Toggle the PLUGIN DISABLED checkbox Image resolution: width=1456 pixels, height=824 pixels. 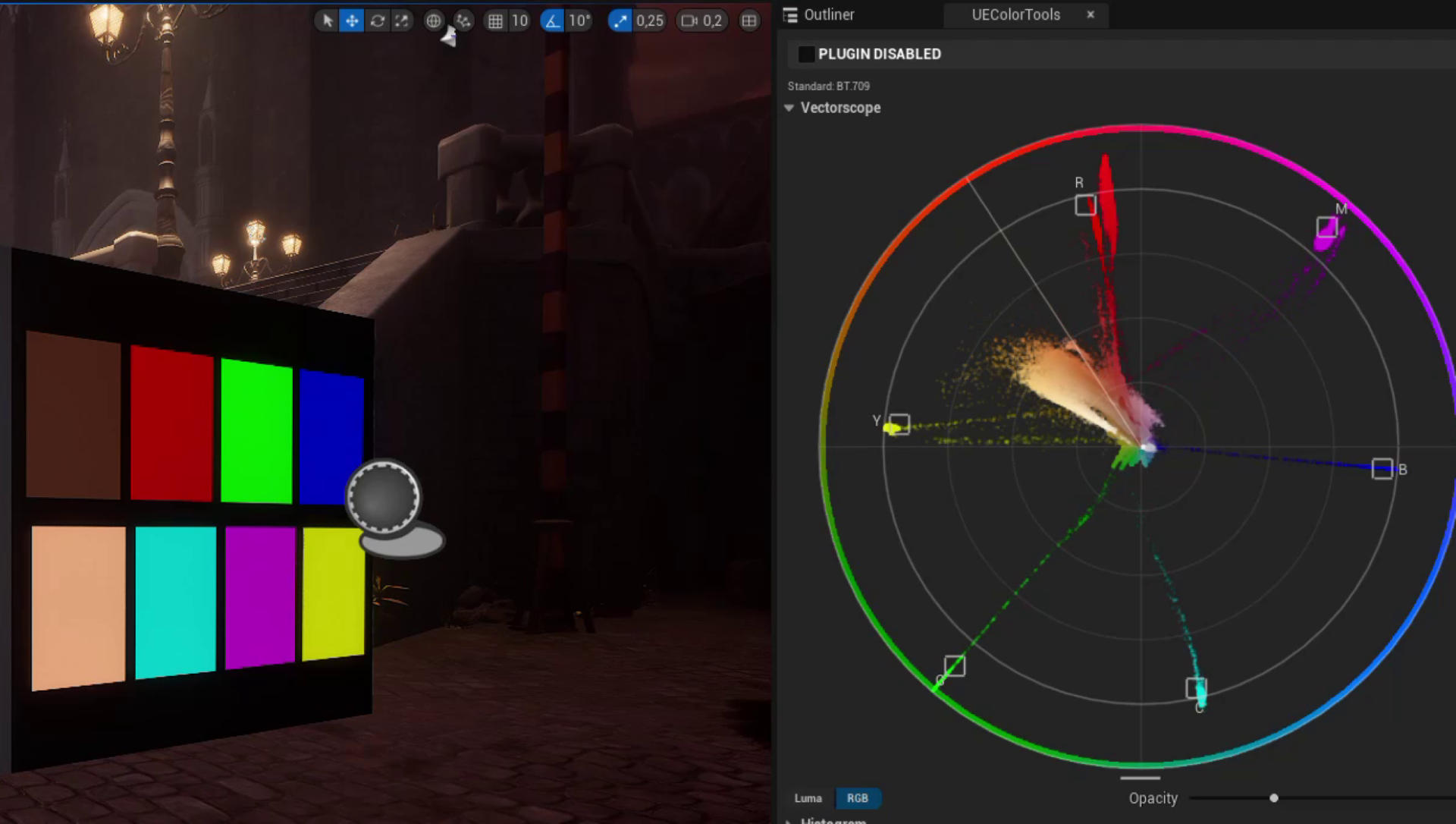point(806,54)
